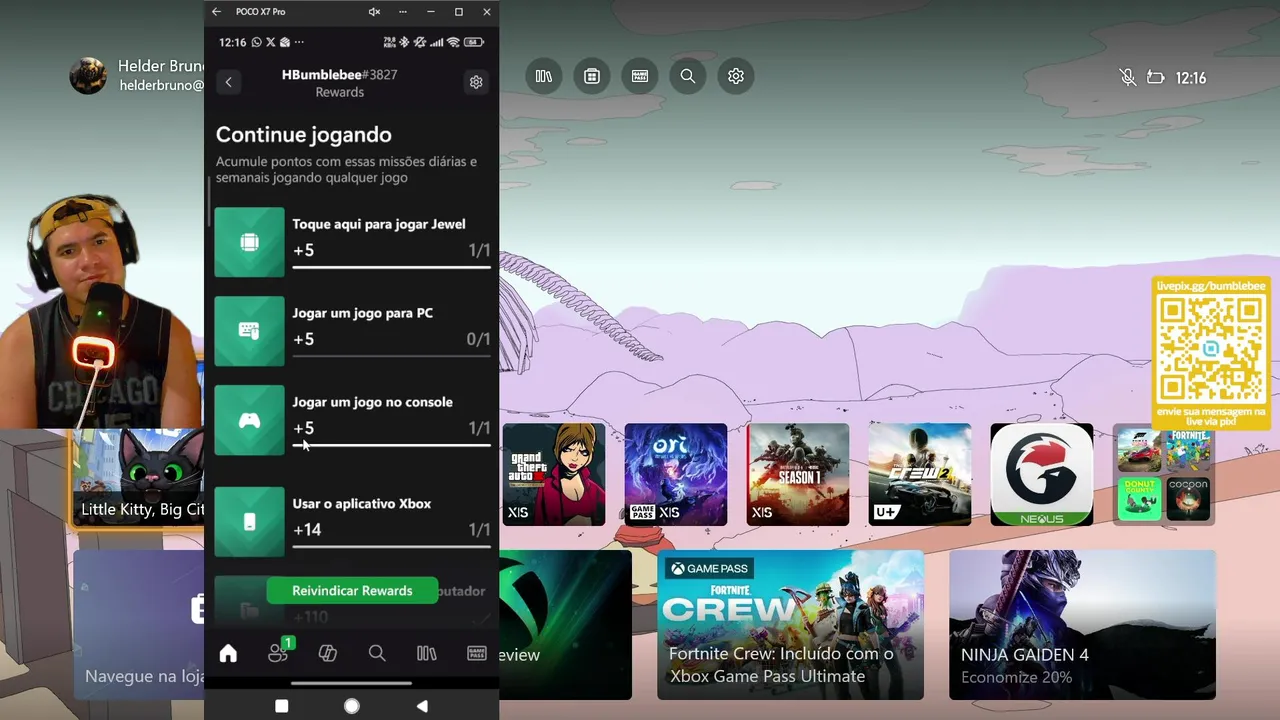
Task: Open the Jewel mission puzzle icon
Action: pos(249,242)
